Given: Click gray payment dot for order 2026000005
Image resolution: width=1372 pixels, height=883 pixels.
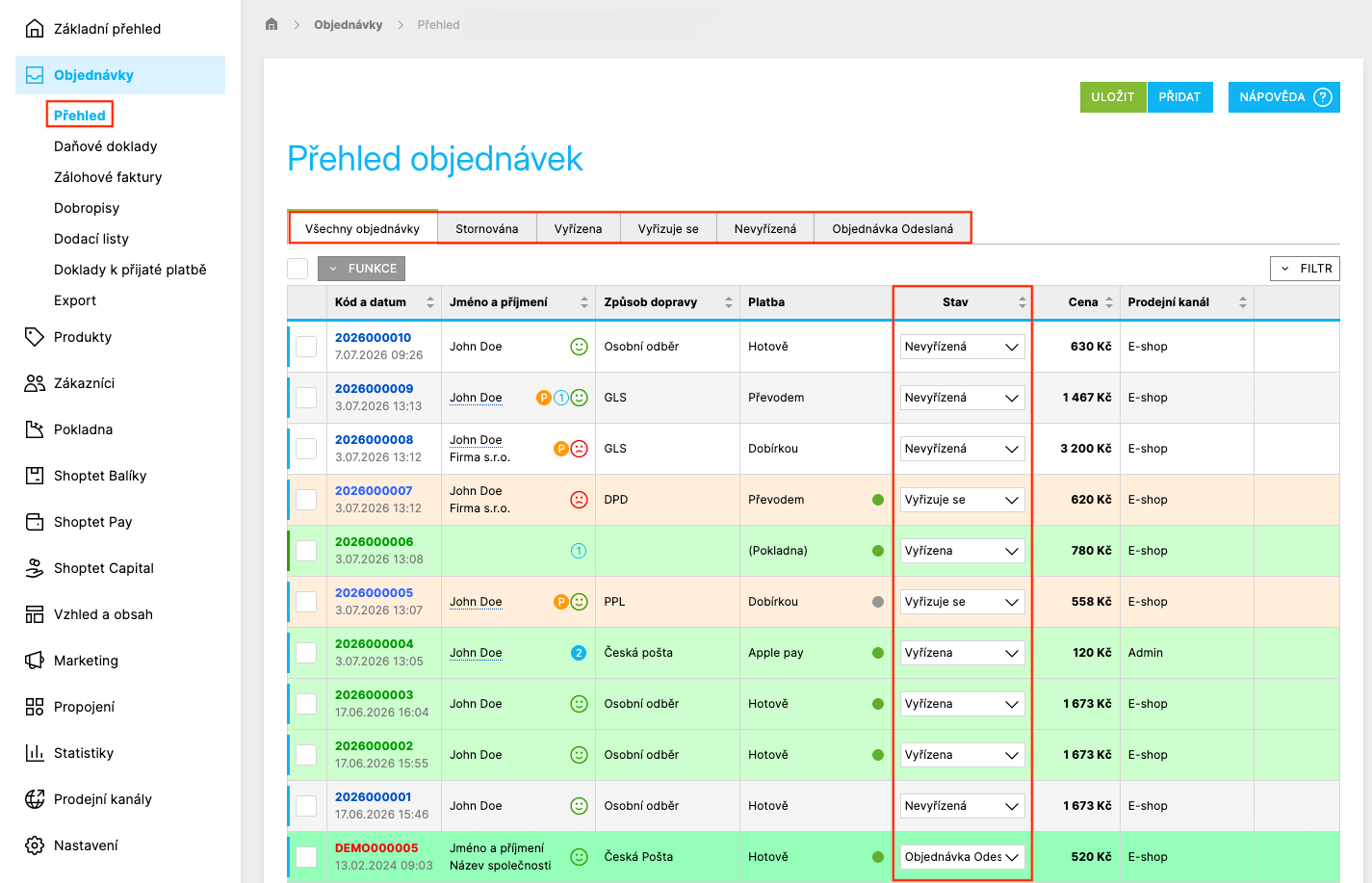Looking at the screenshot, I should (x=878, y=602).
